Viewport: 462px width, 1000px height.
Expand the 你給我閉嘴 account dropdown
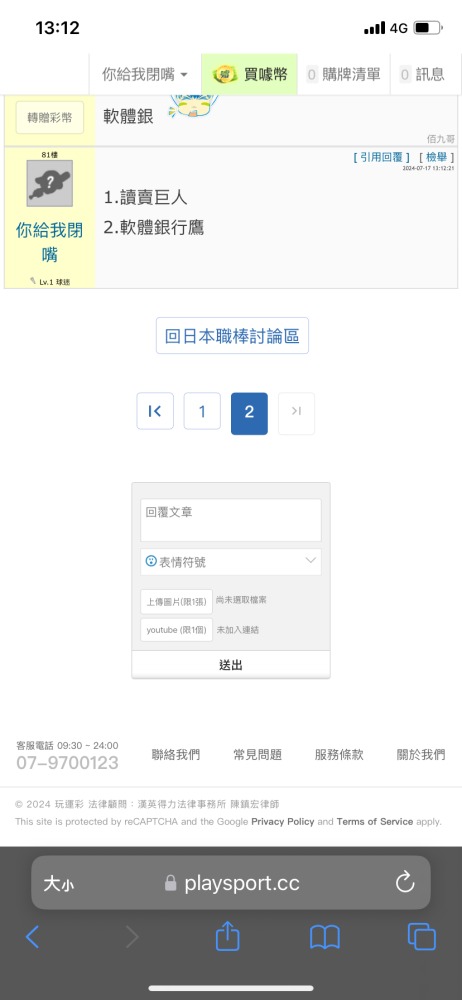tap(145, 74)
